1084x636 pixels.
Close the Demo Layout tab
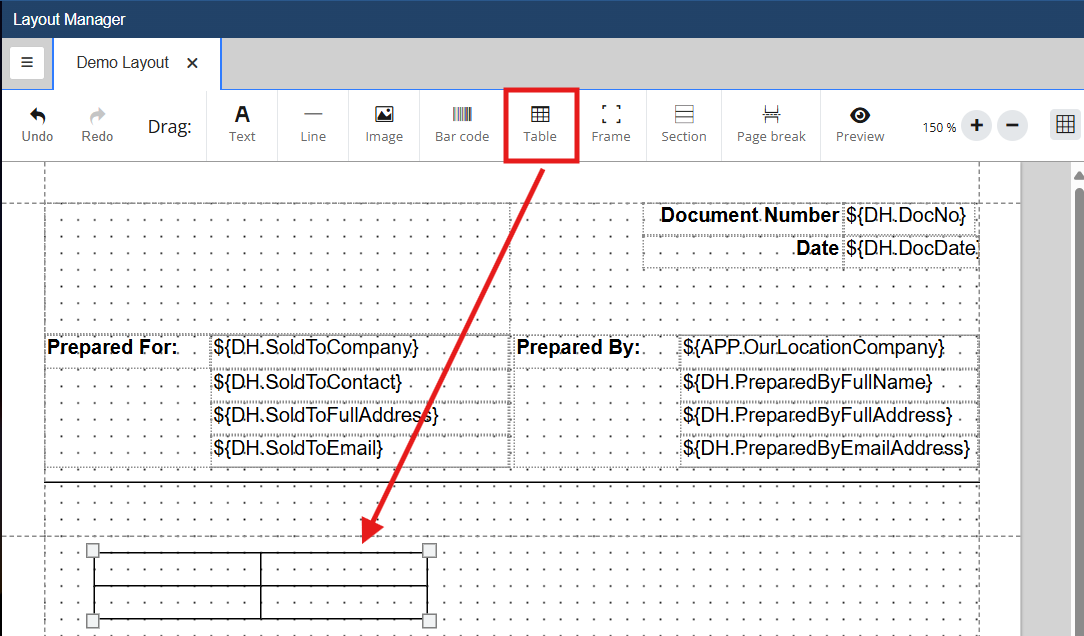[193, 63]
